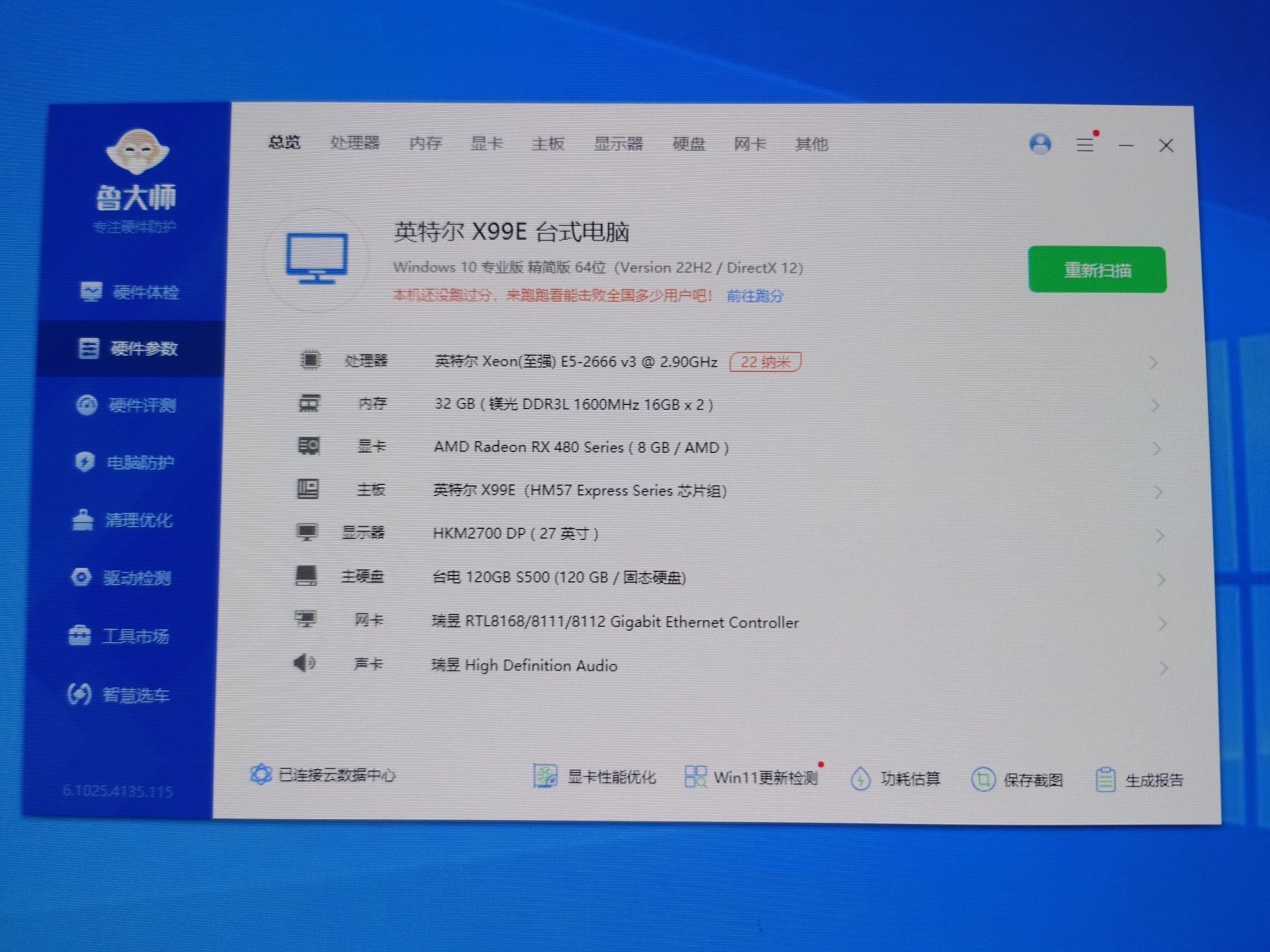The height and width of the screenshot is (952, 1270).
Task: Expand the 主硬盘 row chevron
Action: tap(1161, 579)
